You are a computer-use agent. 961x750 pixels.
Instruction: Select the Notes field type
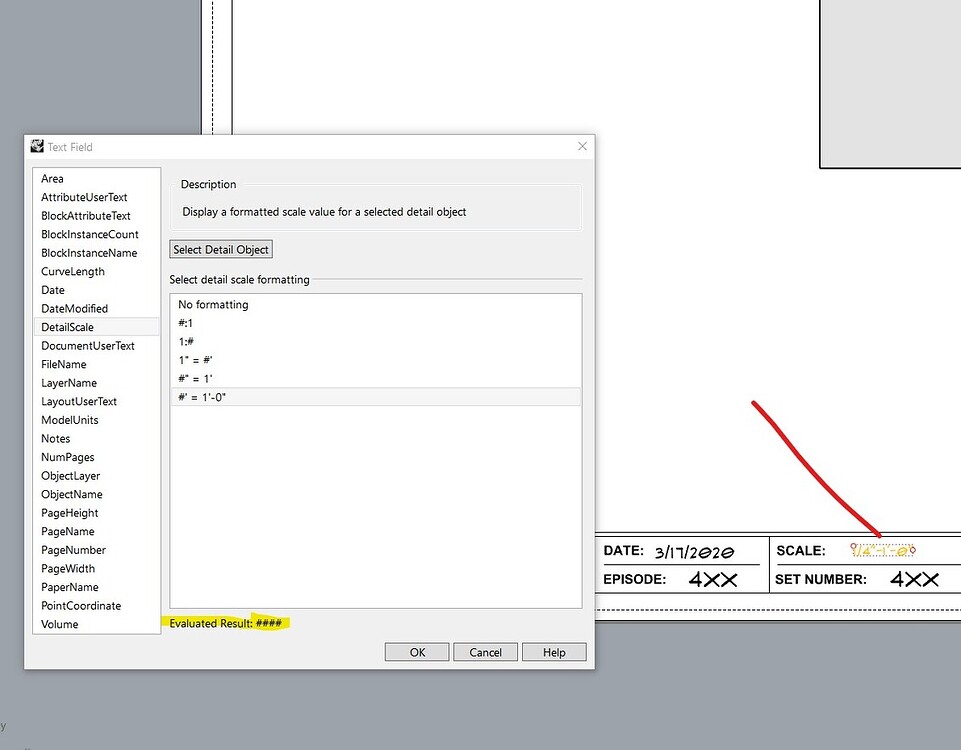coord(55,438)
